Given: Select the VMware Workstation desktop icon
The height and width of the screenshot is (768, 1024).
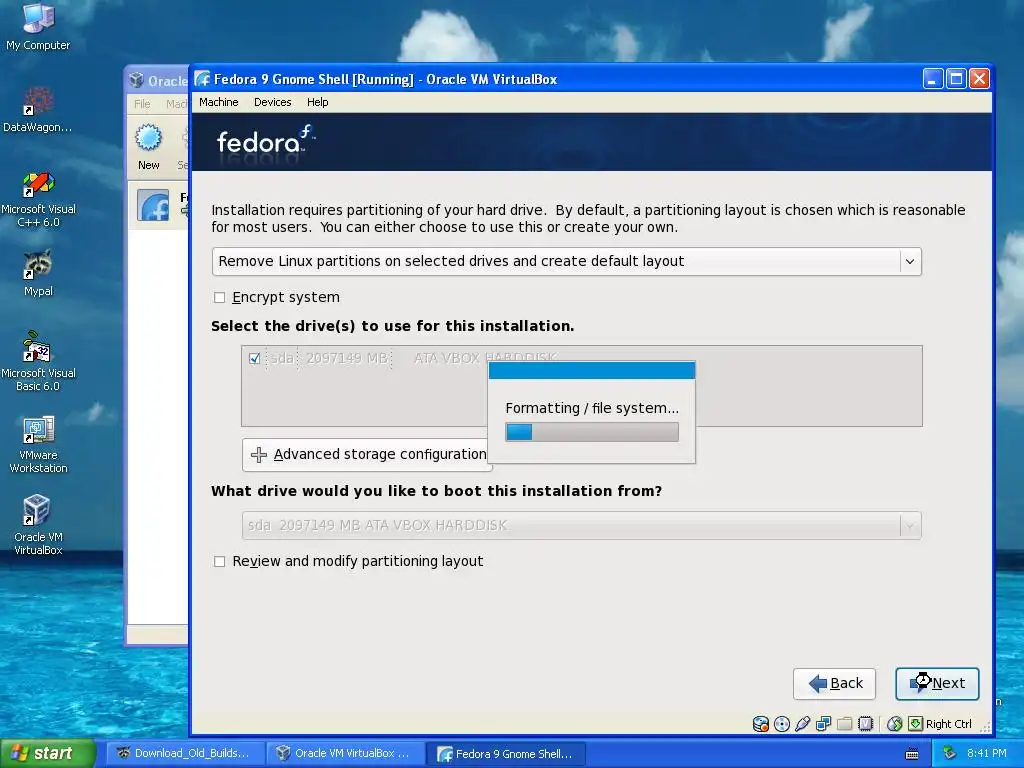Looking at the screenshot, I should (38, 444).
